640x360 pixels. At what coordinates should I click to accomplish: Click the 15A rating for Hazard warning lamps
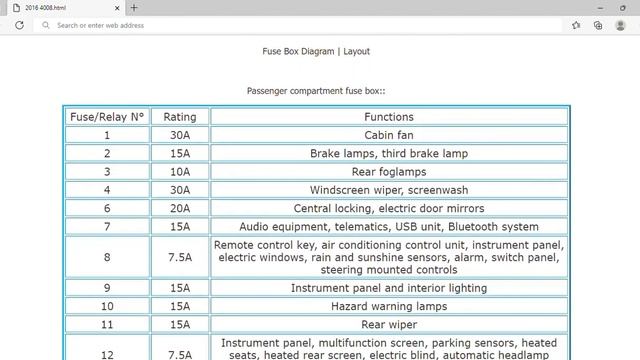click(180, 306)
